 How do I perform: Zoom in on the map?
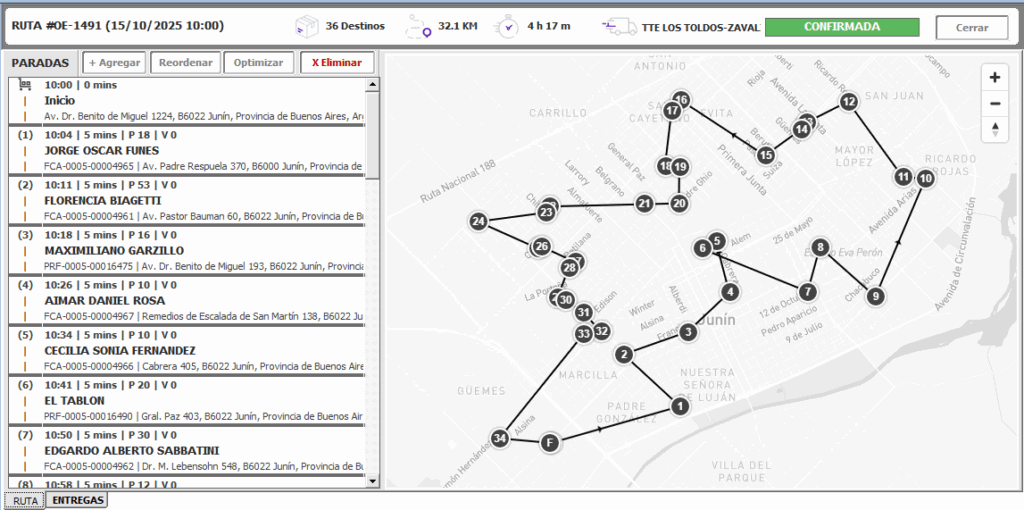tap(994, 78)
